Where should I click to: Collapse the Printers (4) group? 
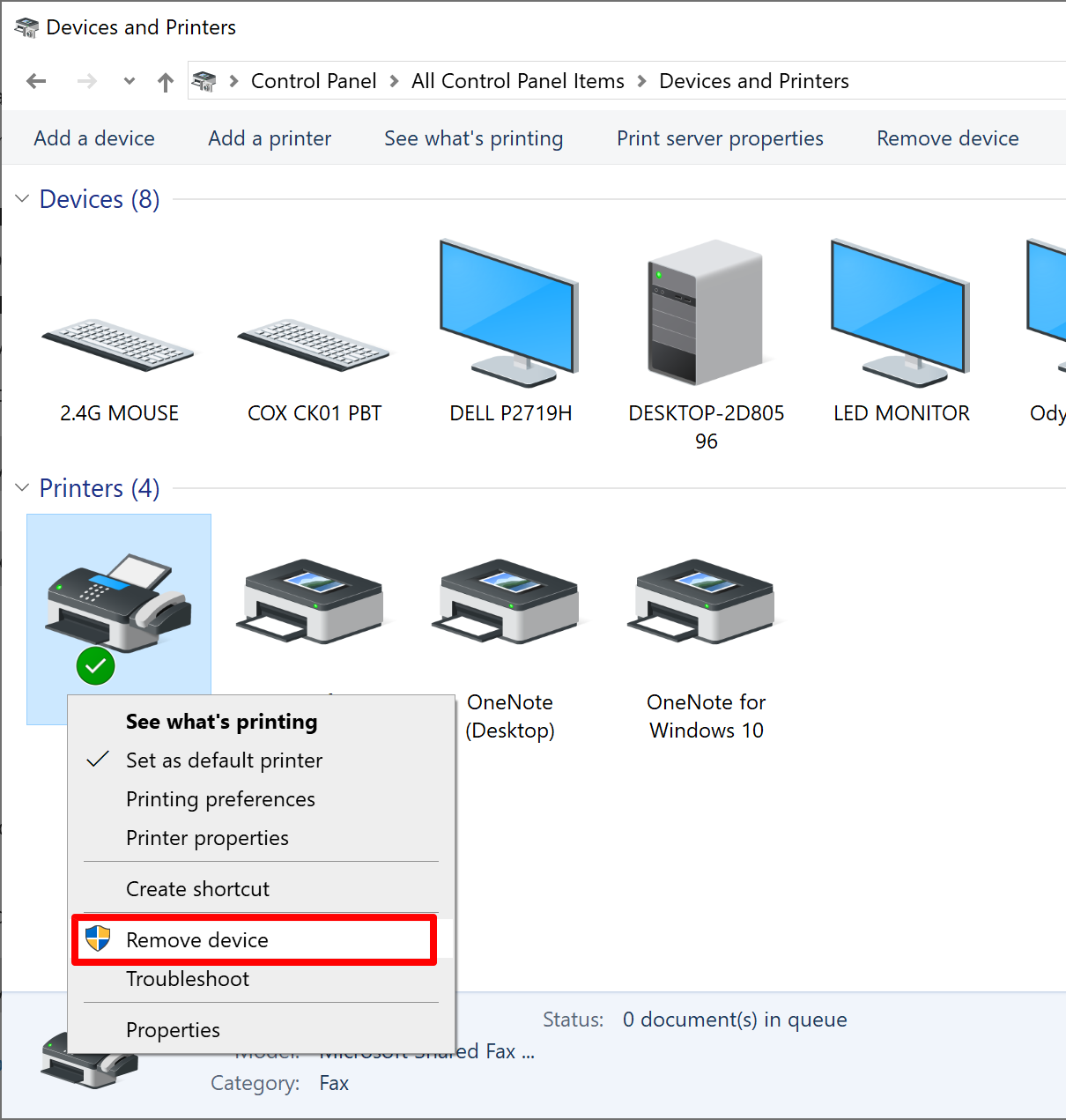tap(23, 488)
